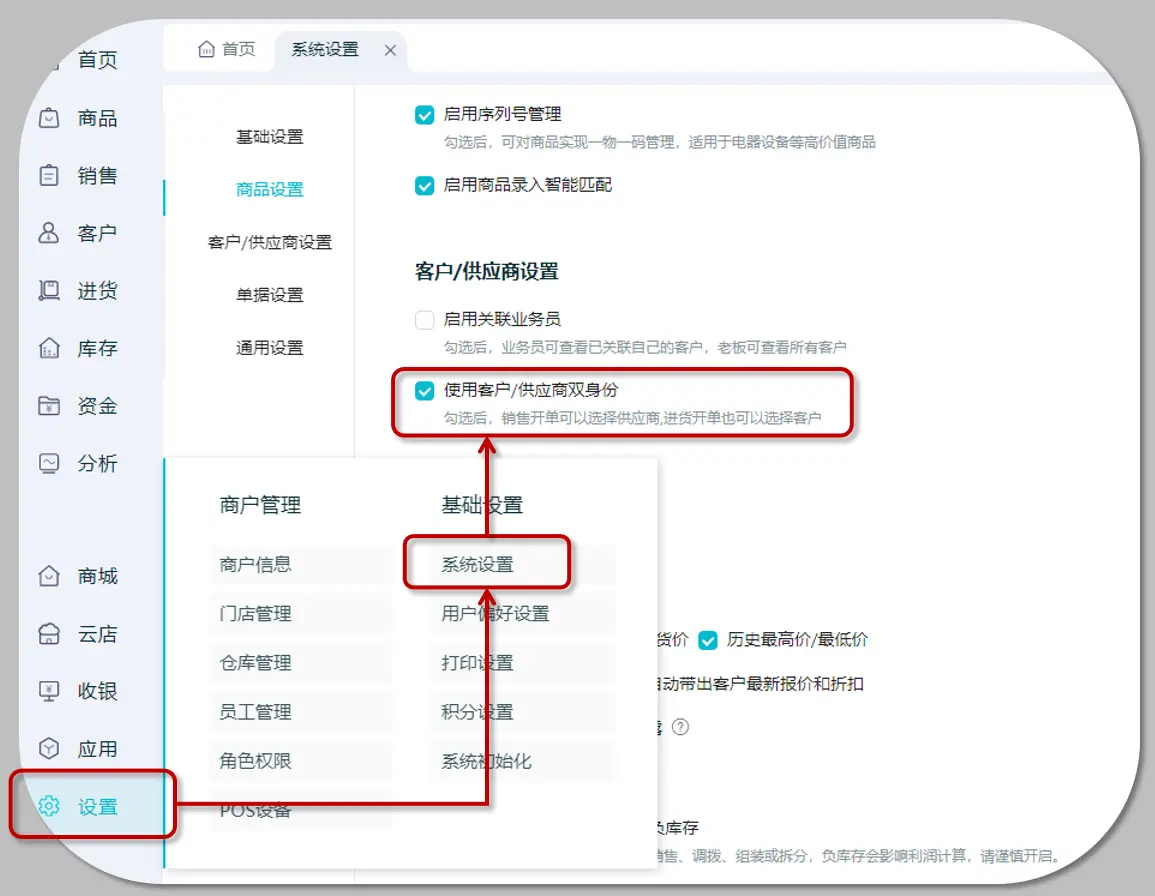Enable 启用关联业务员 checkbox

[x=424, y=320]
